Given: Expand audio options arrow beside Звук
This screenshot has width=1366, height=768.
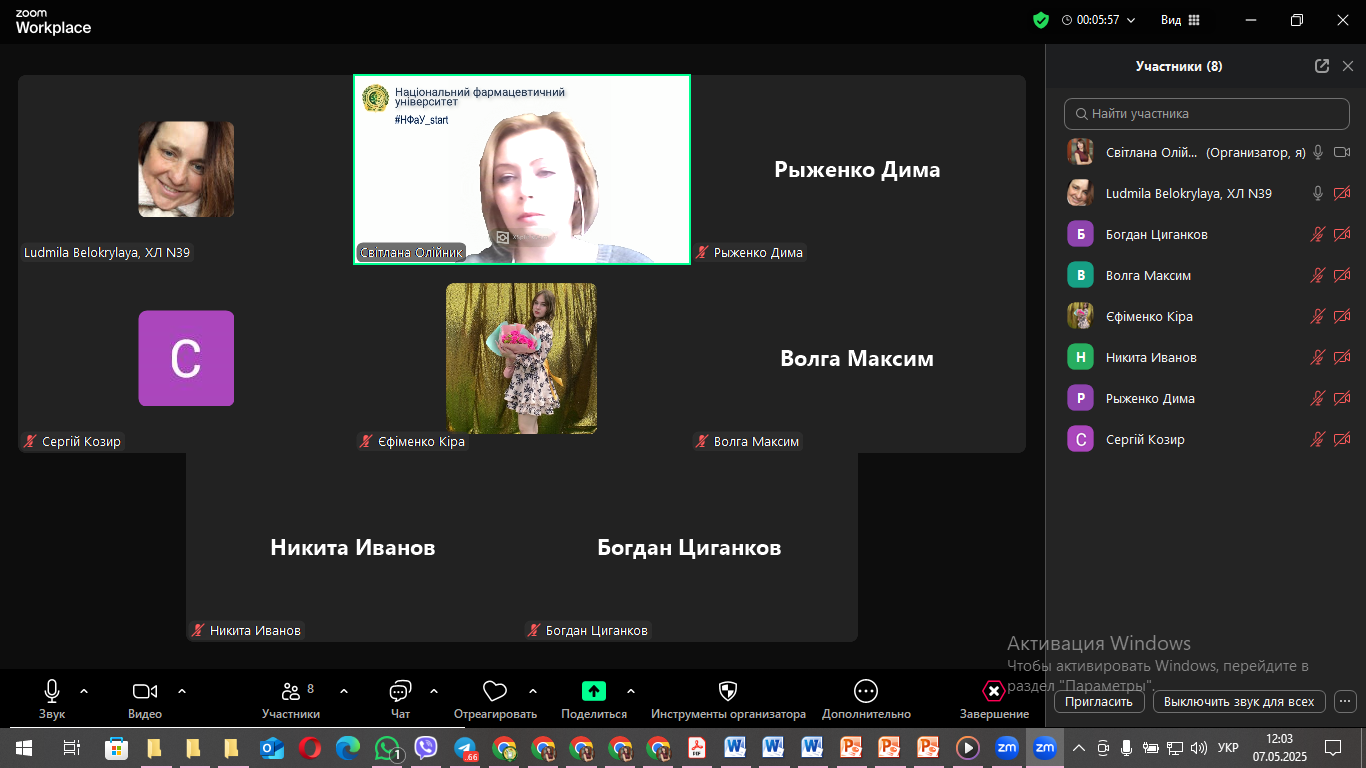Looking at the screenshot, I should [x=84, y=691].
